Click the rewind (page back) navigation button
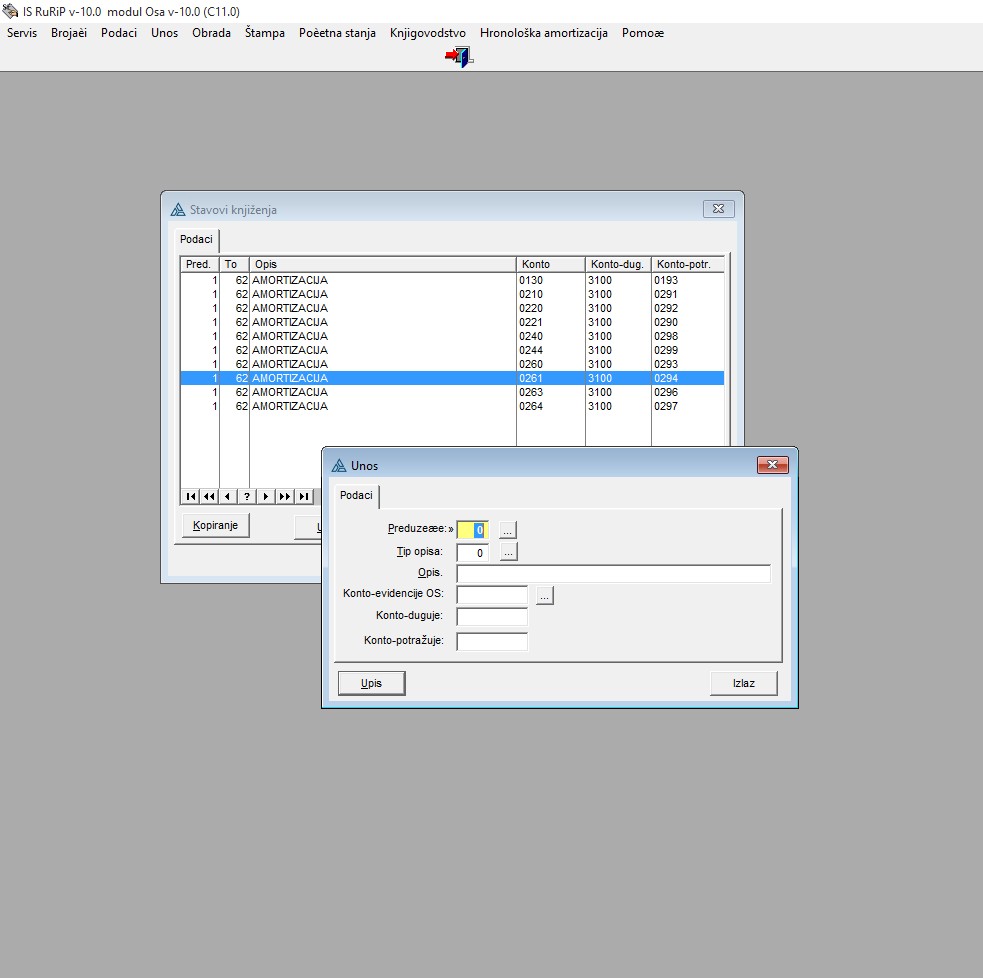 (x=209, y=496)
